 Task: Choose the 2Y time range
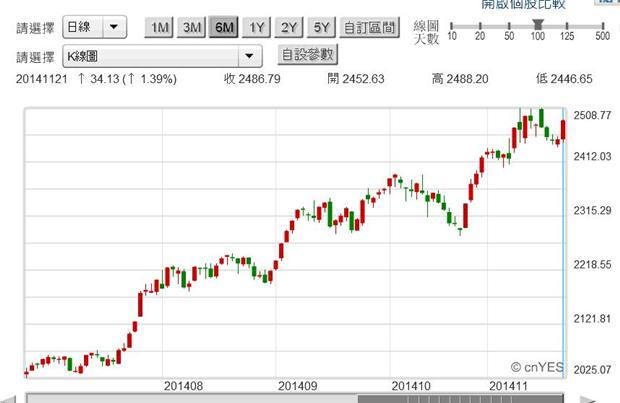tap(289, 28)
